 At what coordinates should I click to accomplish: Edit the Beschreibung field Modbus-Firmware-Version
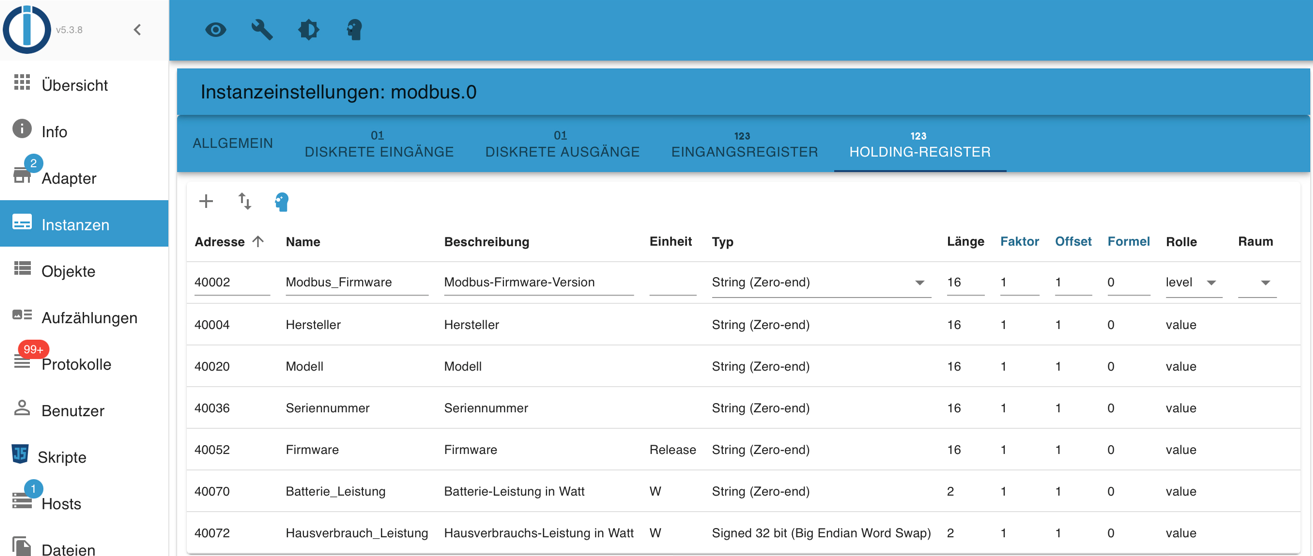539,283
